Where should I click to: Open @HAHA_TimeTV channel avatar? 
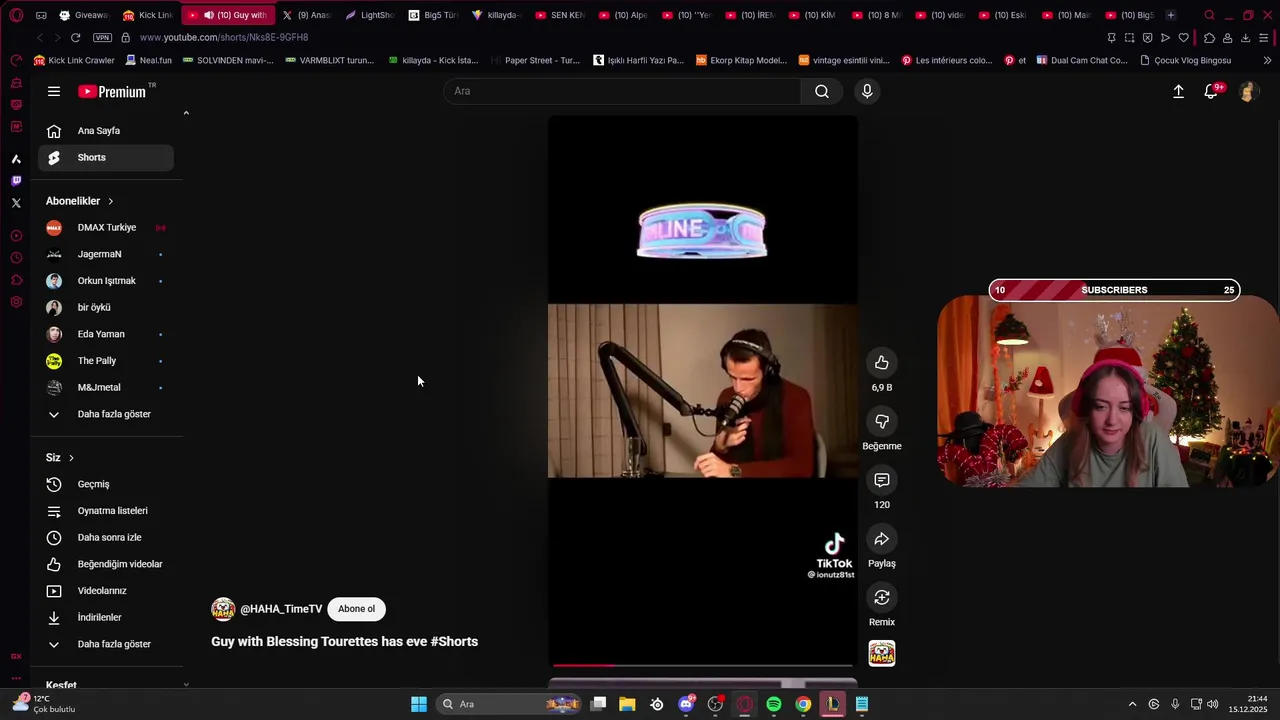click(223, 609)
